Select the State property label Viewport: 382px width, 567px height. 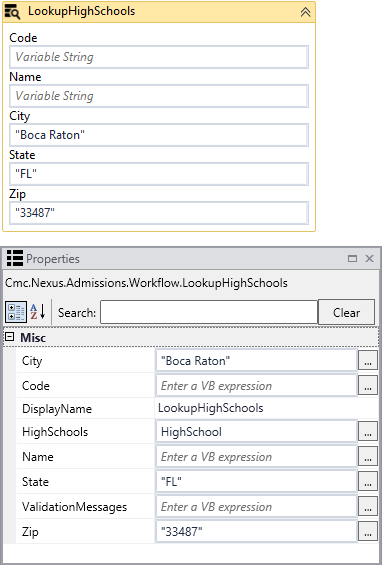tap(35, 482)
